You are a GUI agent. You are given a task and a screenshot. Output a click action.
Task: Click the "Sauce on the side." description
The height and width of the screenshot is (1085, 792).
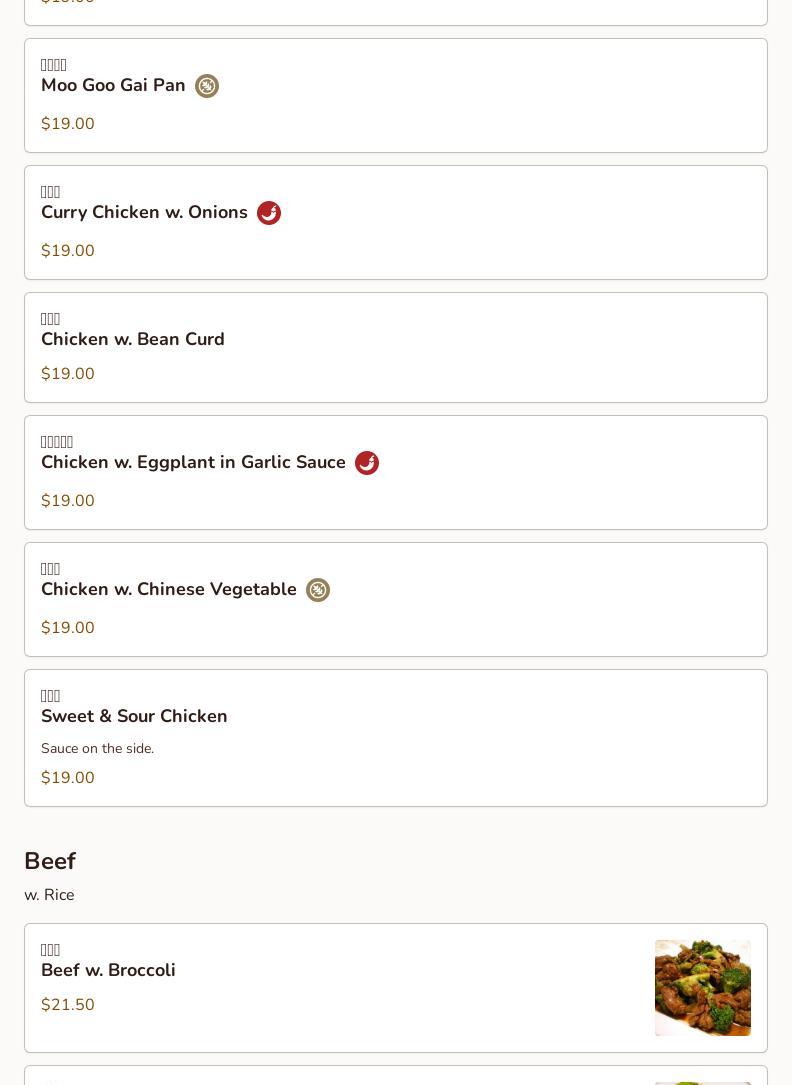pyautogui.click(x=97, y=749)
